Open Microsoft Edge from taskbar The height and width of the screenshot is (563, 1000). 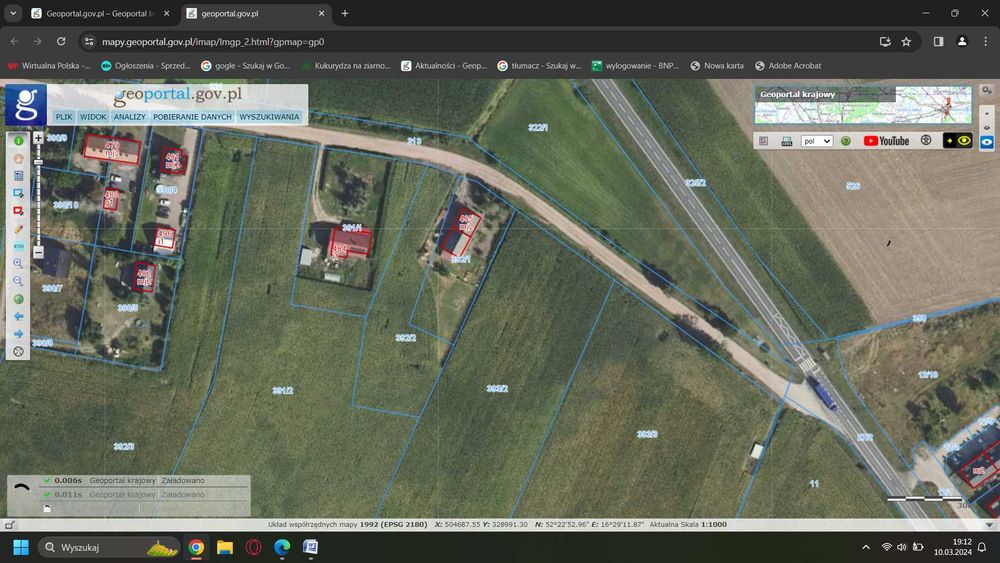pos(282,547)
